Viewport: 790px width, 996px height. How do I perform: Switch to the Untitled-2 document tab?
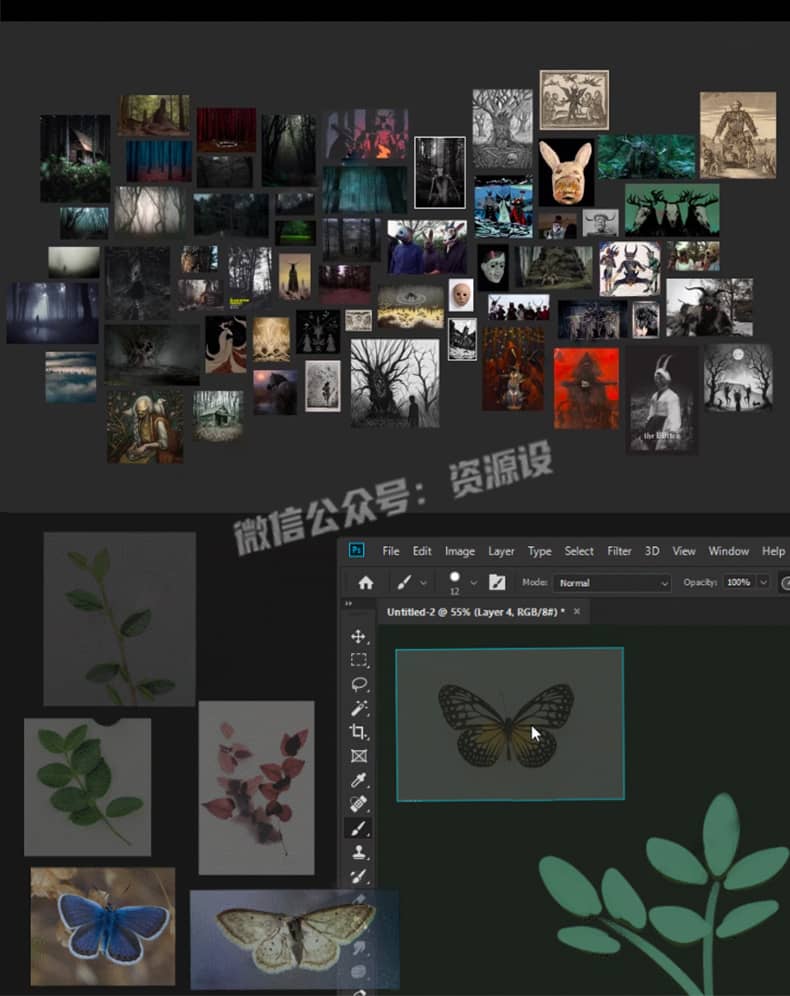click(x=476, y=612)
